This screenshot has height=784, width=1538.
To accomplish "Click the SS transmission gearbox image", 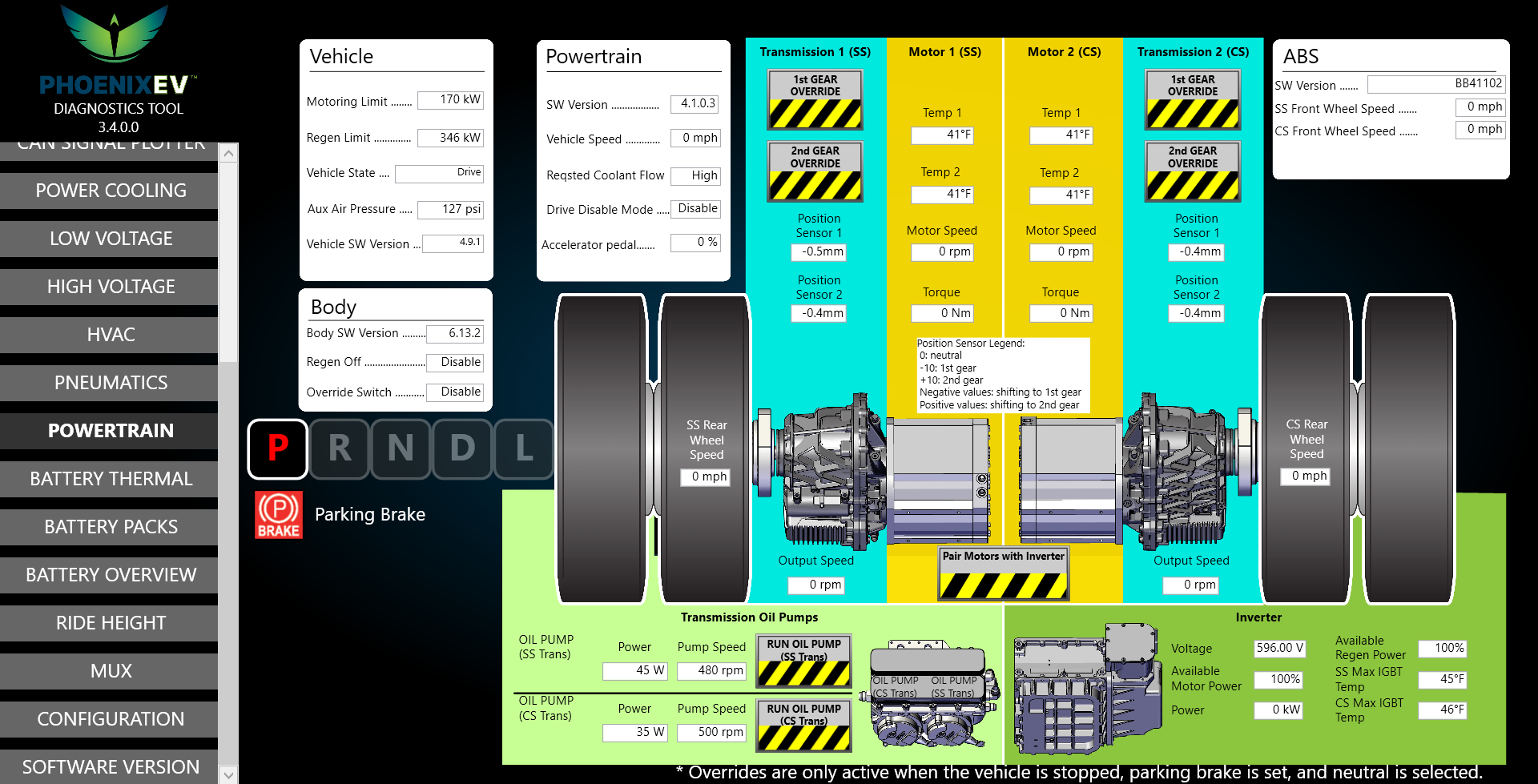I will (819, 471).
